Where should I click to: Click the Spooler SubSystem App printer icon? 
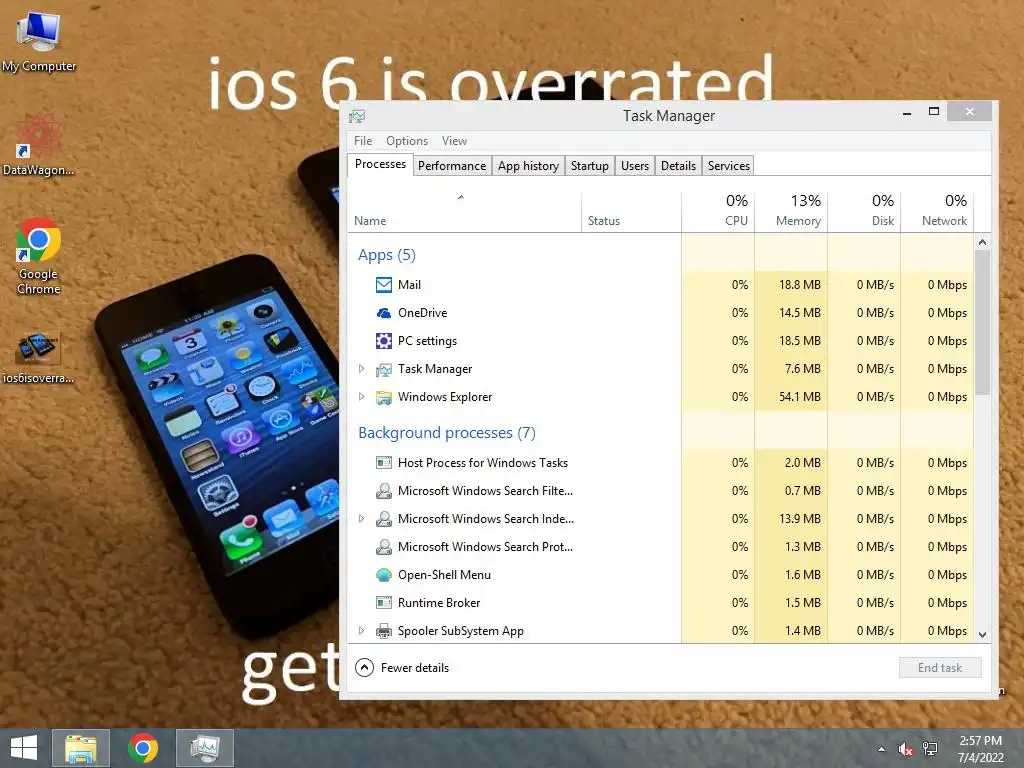[384, 632]
